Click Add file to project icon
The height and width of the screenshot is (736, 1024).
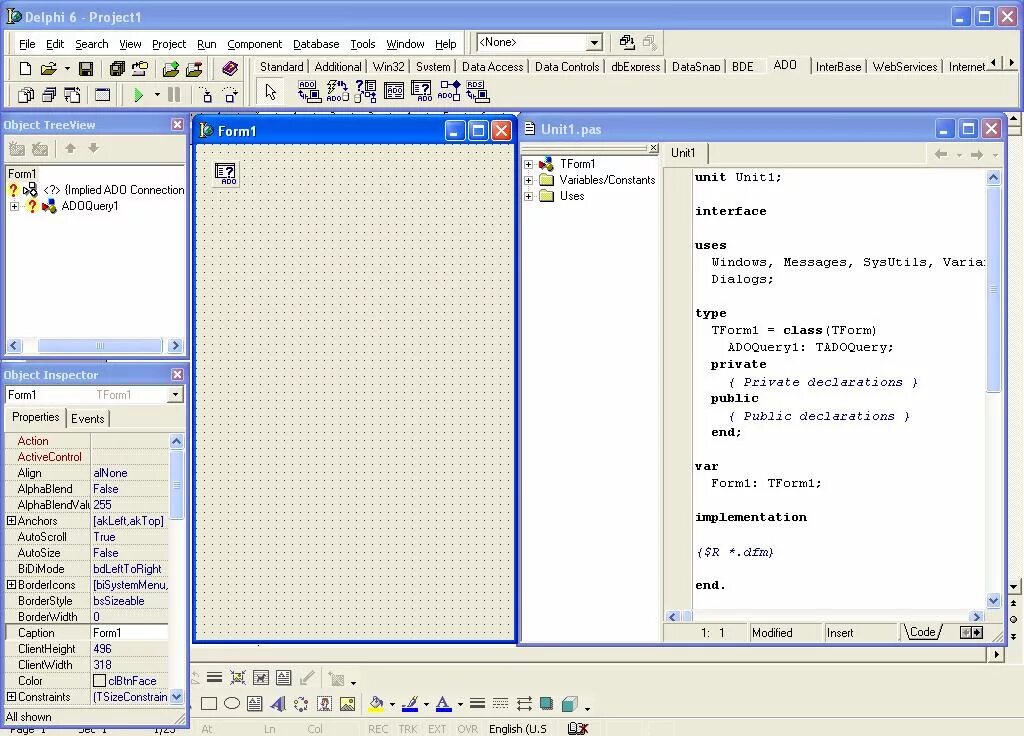[x=170, y=68]
